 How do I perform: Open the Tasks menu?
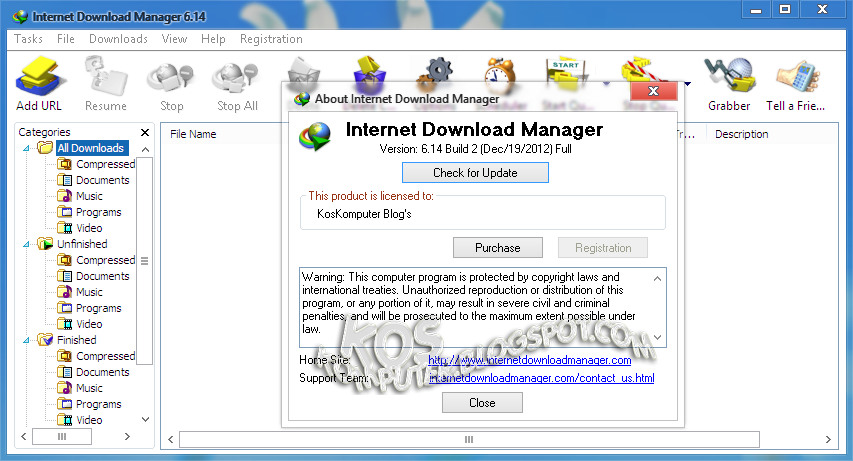[28, 39]
